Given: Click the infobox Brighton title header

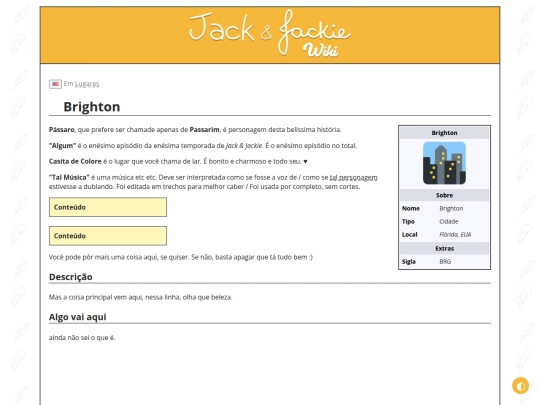Looking at the screenshot, I should [x=444, y=133].
